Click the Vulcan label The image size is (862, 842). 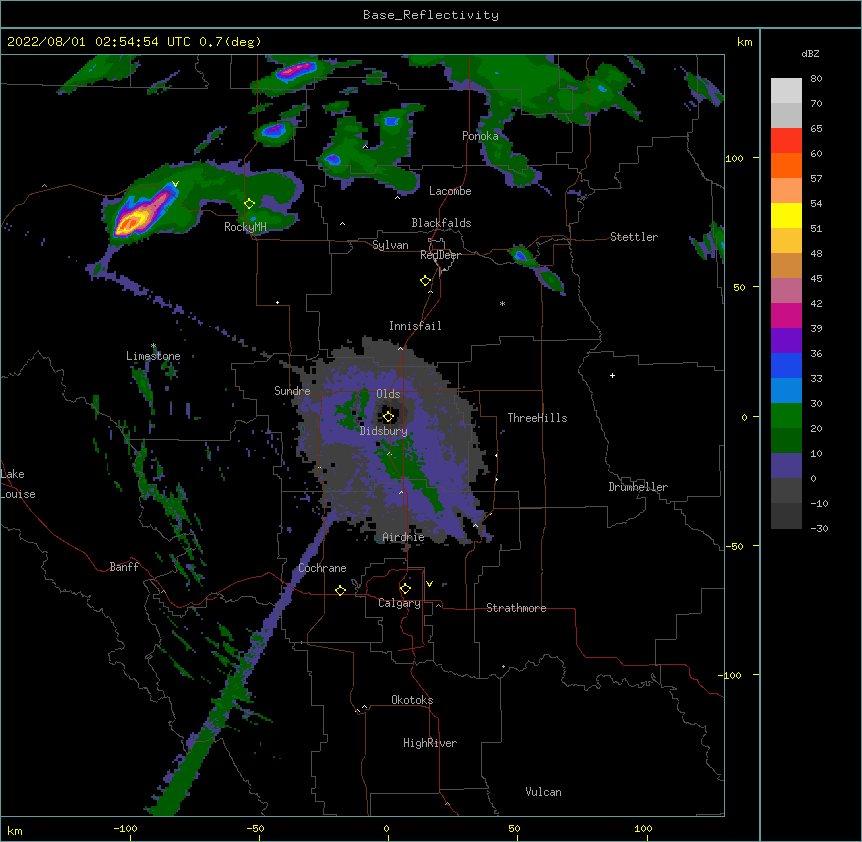(x=543, y=792)
